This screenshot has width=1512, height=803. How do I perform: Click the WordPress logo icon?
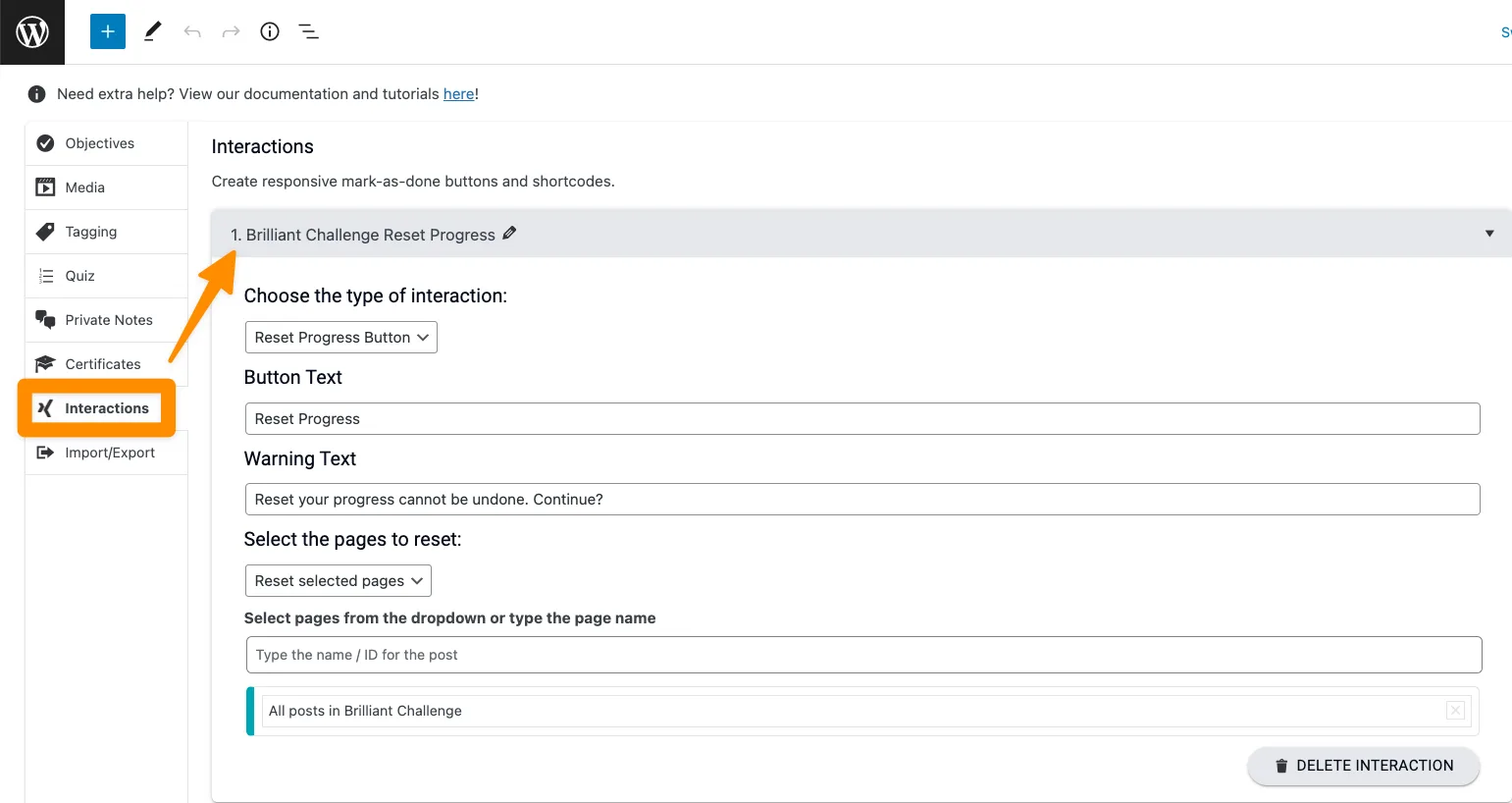(32, 32)
